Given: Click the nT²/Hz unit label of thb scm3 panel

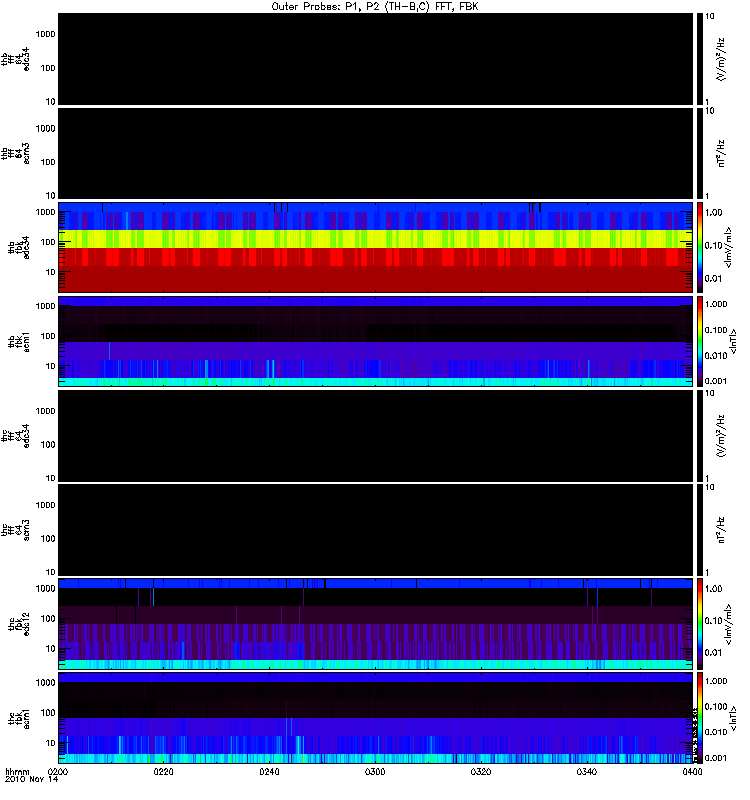Looking at the screenshot, I should click(720, 153).
